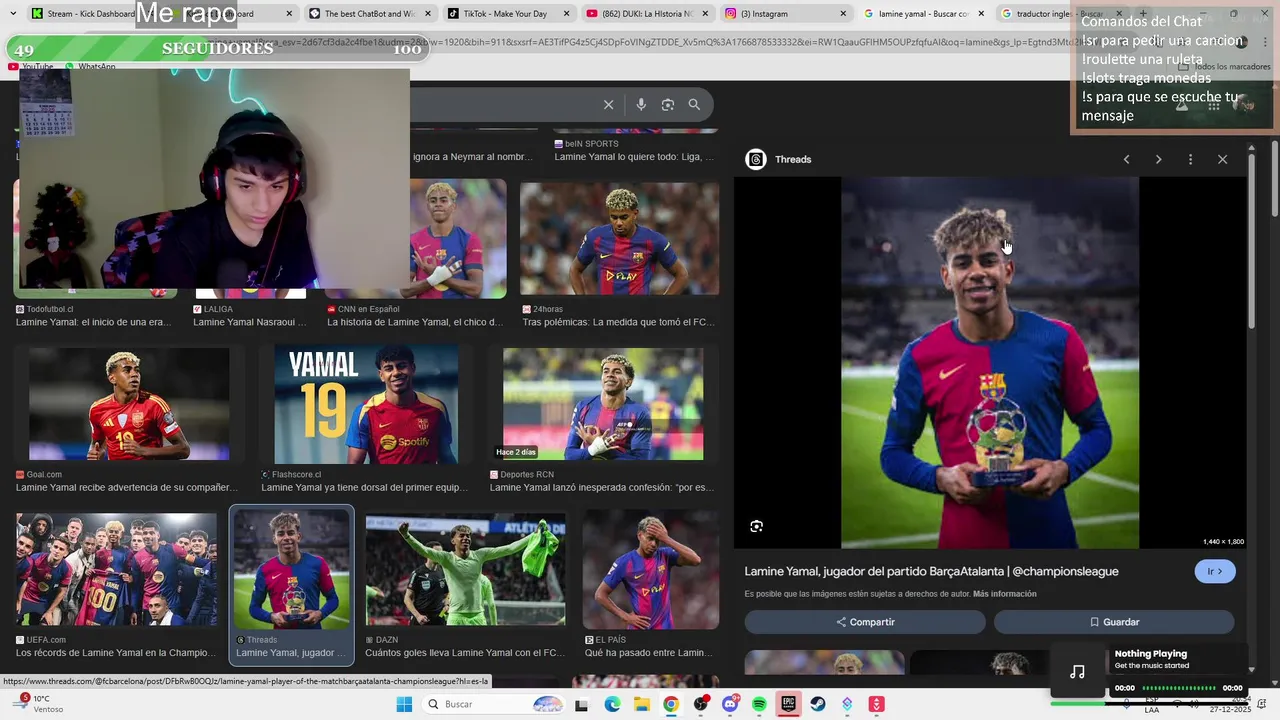Open the highlighted Threads result thumbnail
The height and width of the screenshot is (720, 1280).
click(292, 569)
